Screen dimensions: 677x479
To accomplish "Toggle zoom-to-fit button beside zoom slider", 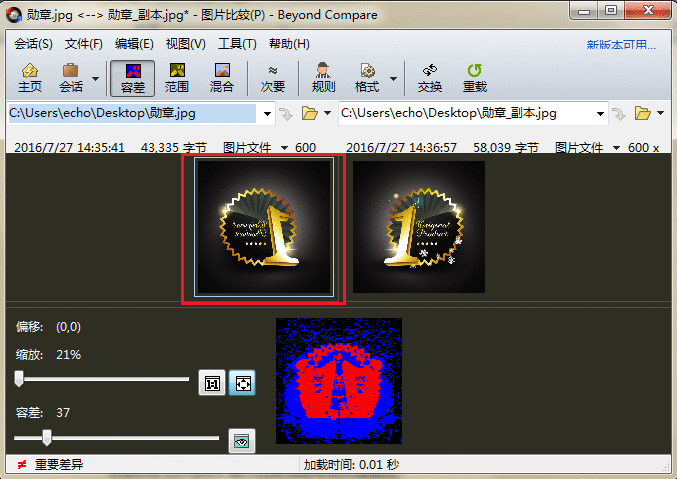I will [241, 383].
